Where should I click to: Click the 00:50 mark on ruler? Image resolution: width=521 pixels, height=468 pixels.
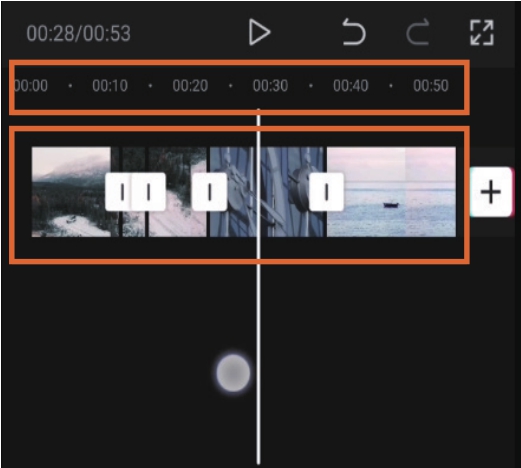(x=431, y=86)
